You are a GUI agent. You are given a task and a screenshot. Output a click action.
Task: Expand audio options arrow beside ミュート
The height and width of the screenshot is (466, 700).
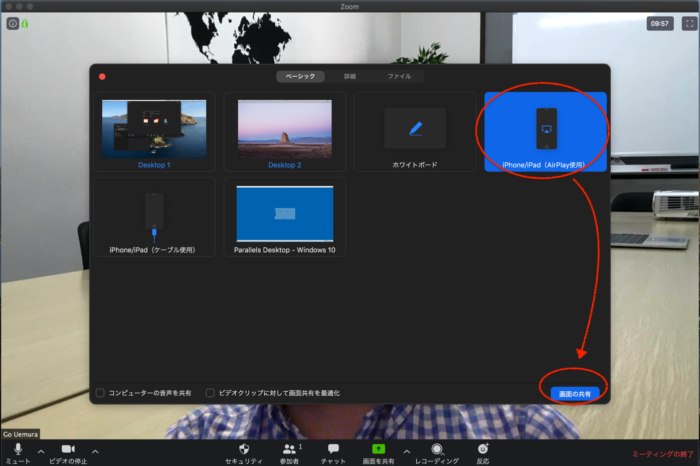[x=41, y=452]
